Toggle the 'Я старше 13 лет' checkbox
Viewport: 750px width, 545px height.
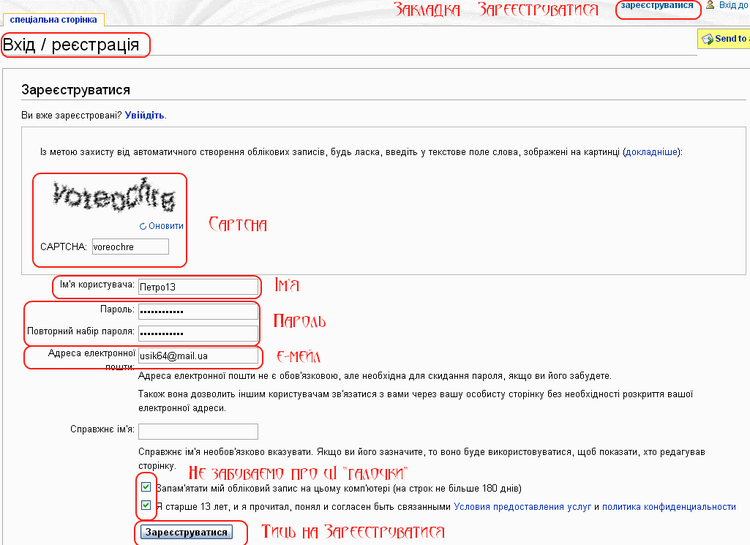(x=146, y=505)
